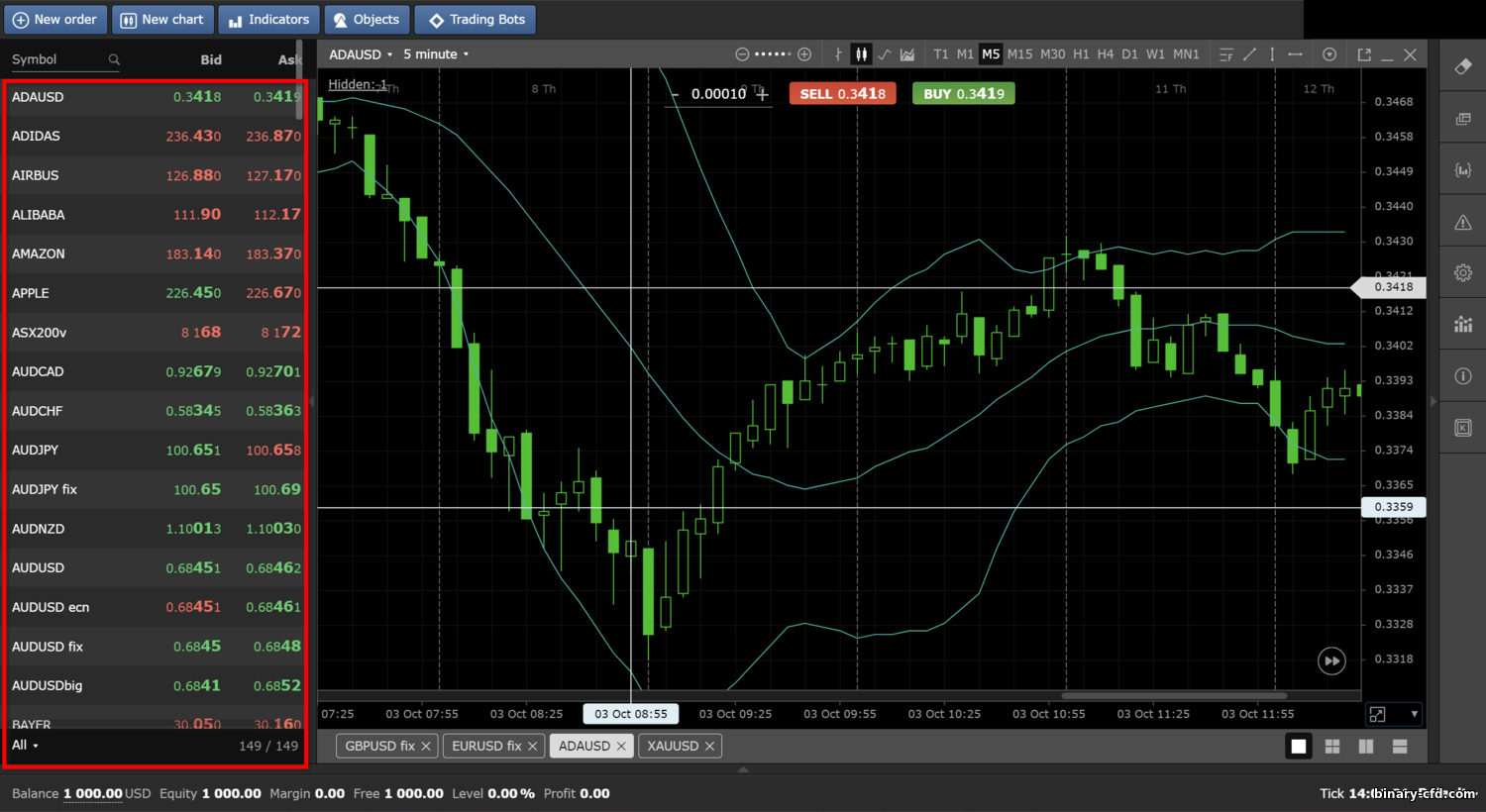Switch to the XAUUSD chart tab
The image size is (1486, 812).
[681, 746]
